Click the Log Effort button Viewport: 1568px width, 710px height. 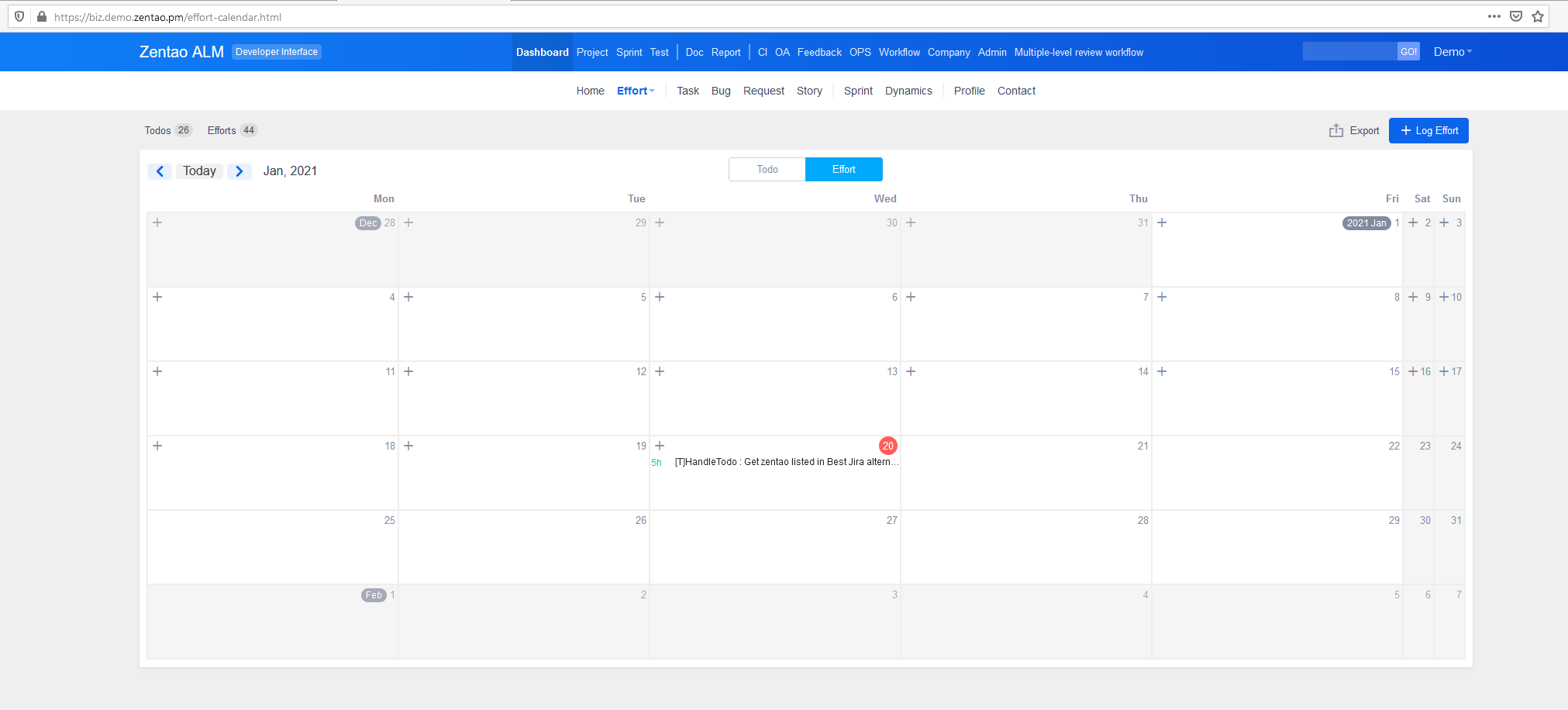(x=1428, y=131)
